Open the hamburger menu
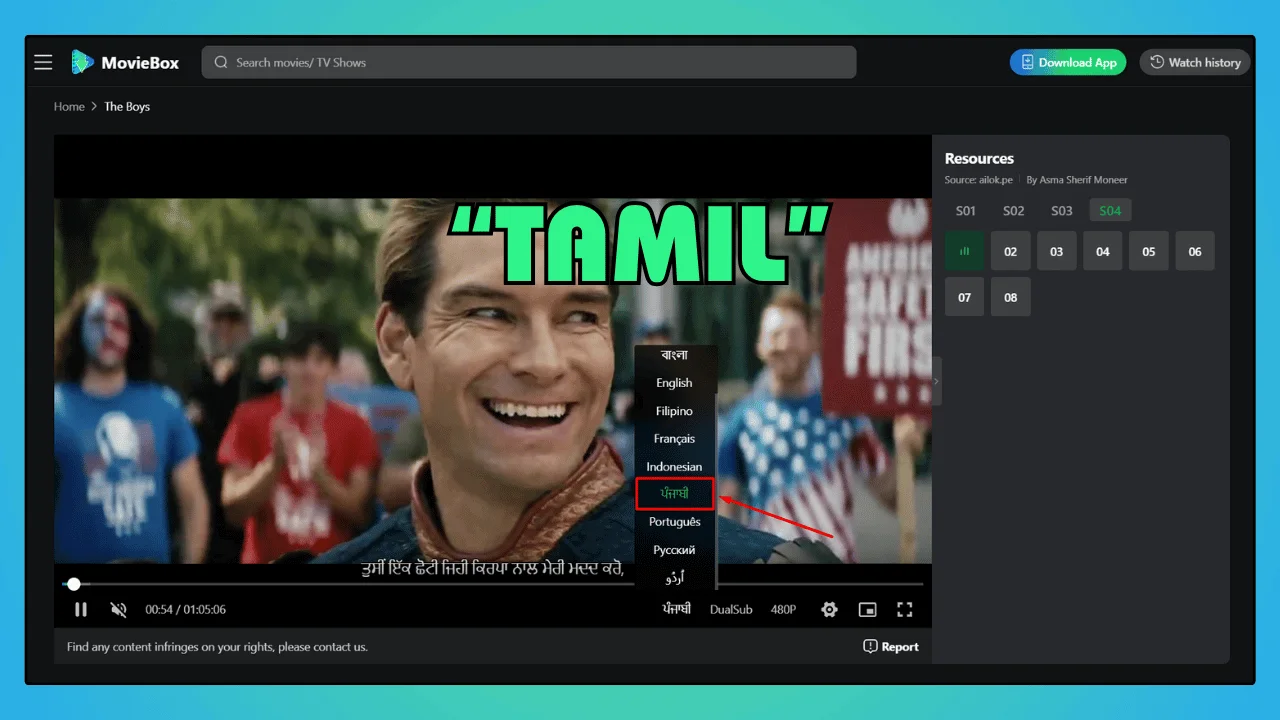The height and width of the screenshot is (720, 1280). click(43, 62)
